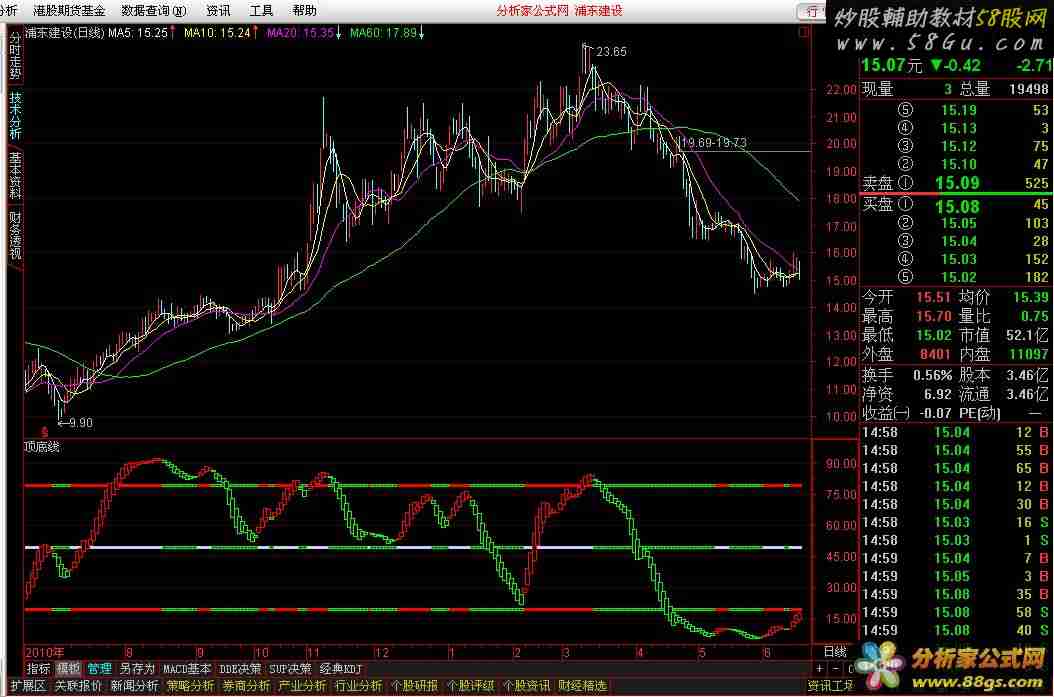Click the 另存为 save-as button

point(137,669)
